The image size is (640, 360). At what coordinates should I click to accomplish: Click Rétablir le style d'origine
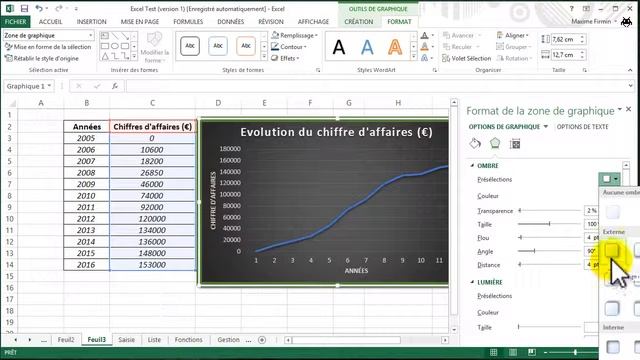[x=41, y=58]
